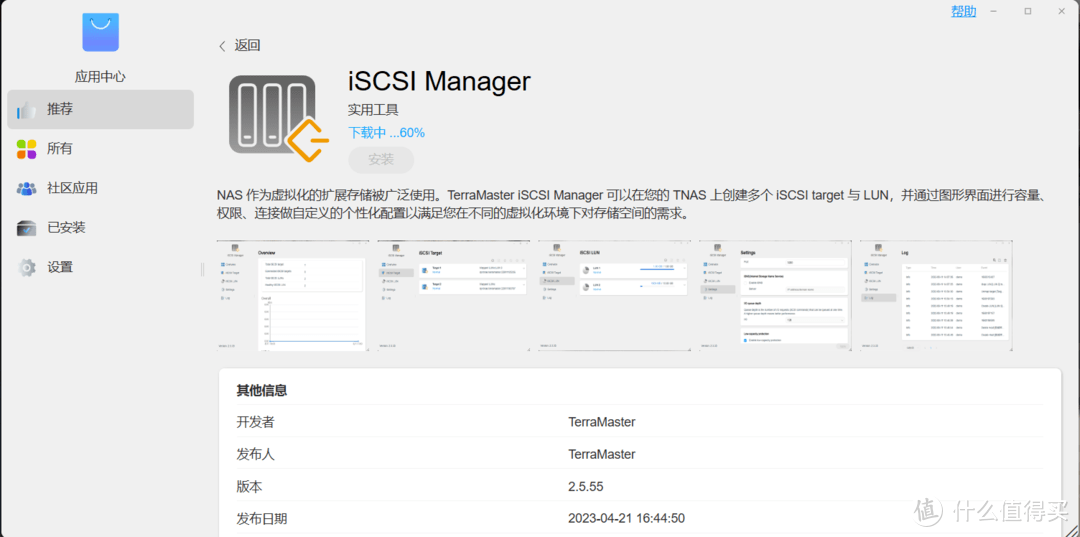The width and height of the screenshot is (1080, 537).
Task: Click the version value 2.5.55
Action: click(585, 486)
